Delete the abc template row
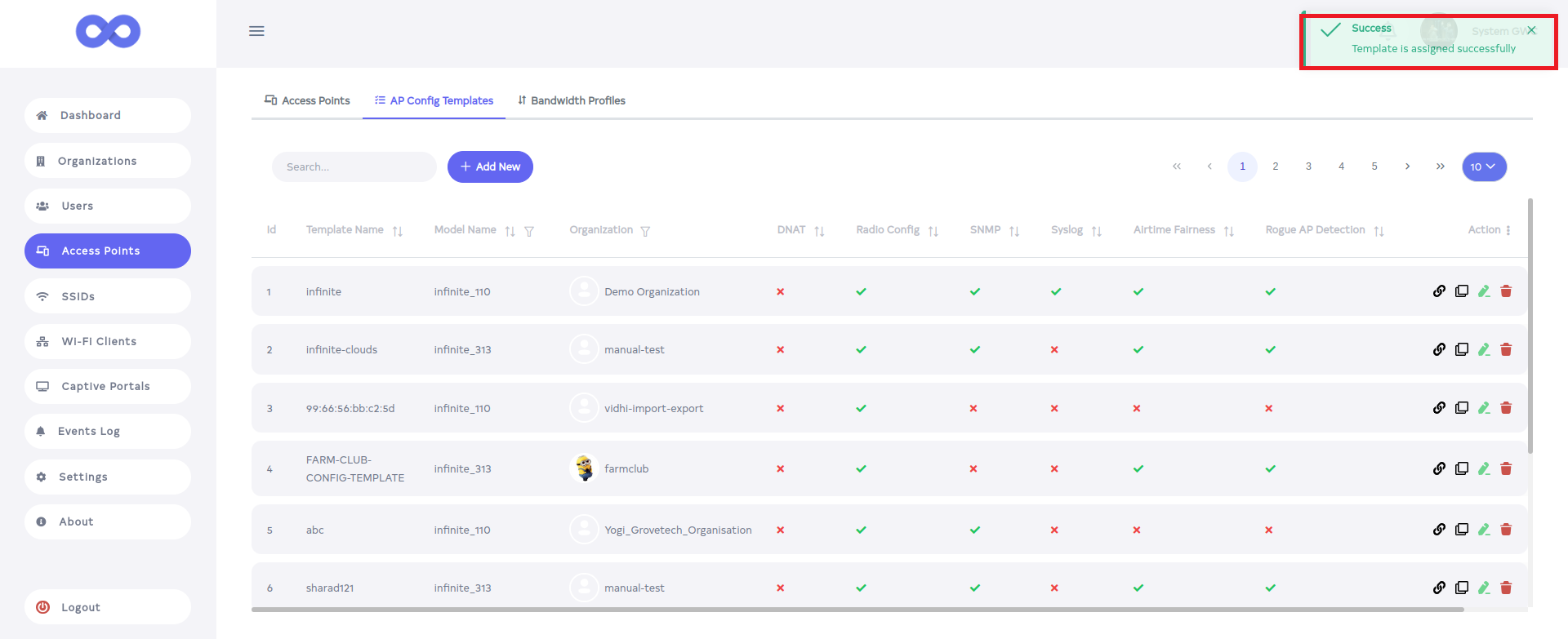 click(1506, 530)
